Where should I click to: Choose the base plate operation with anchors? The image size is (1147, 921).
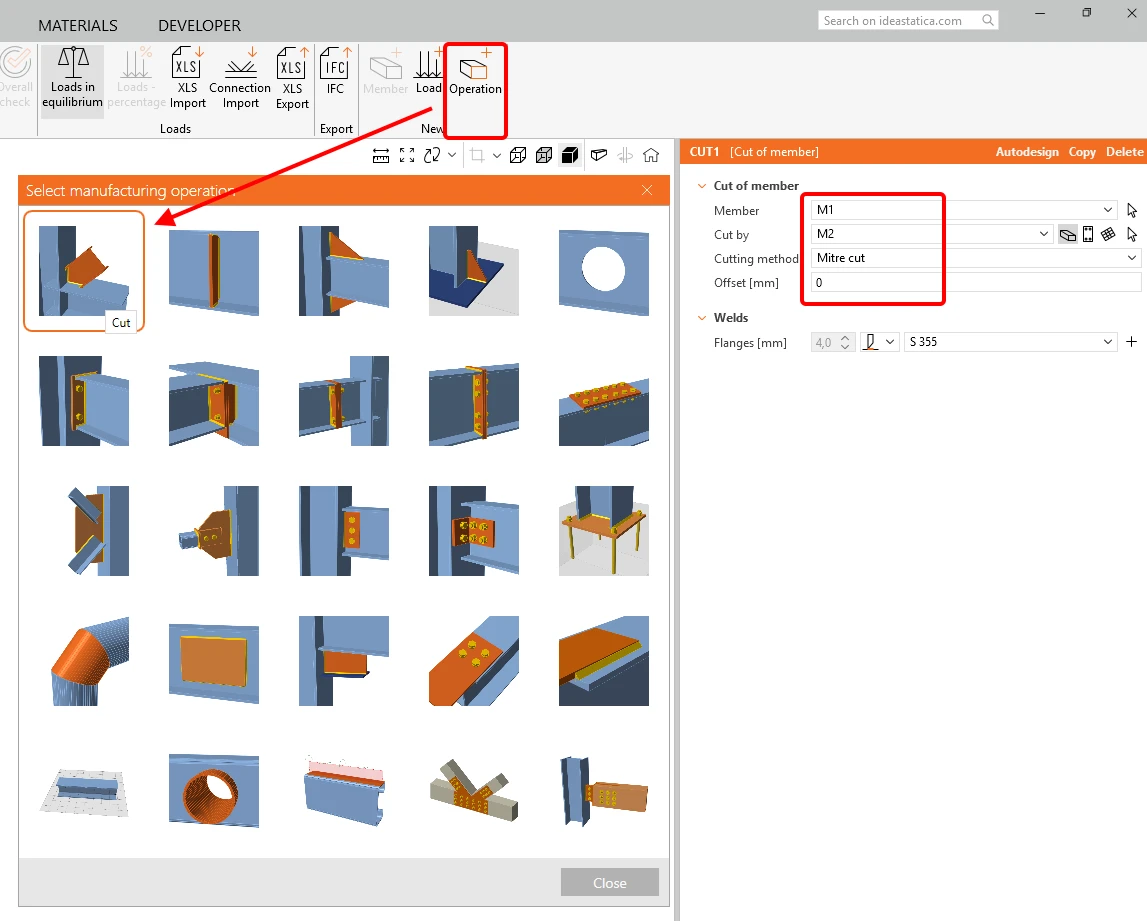pos(603,531)
